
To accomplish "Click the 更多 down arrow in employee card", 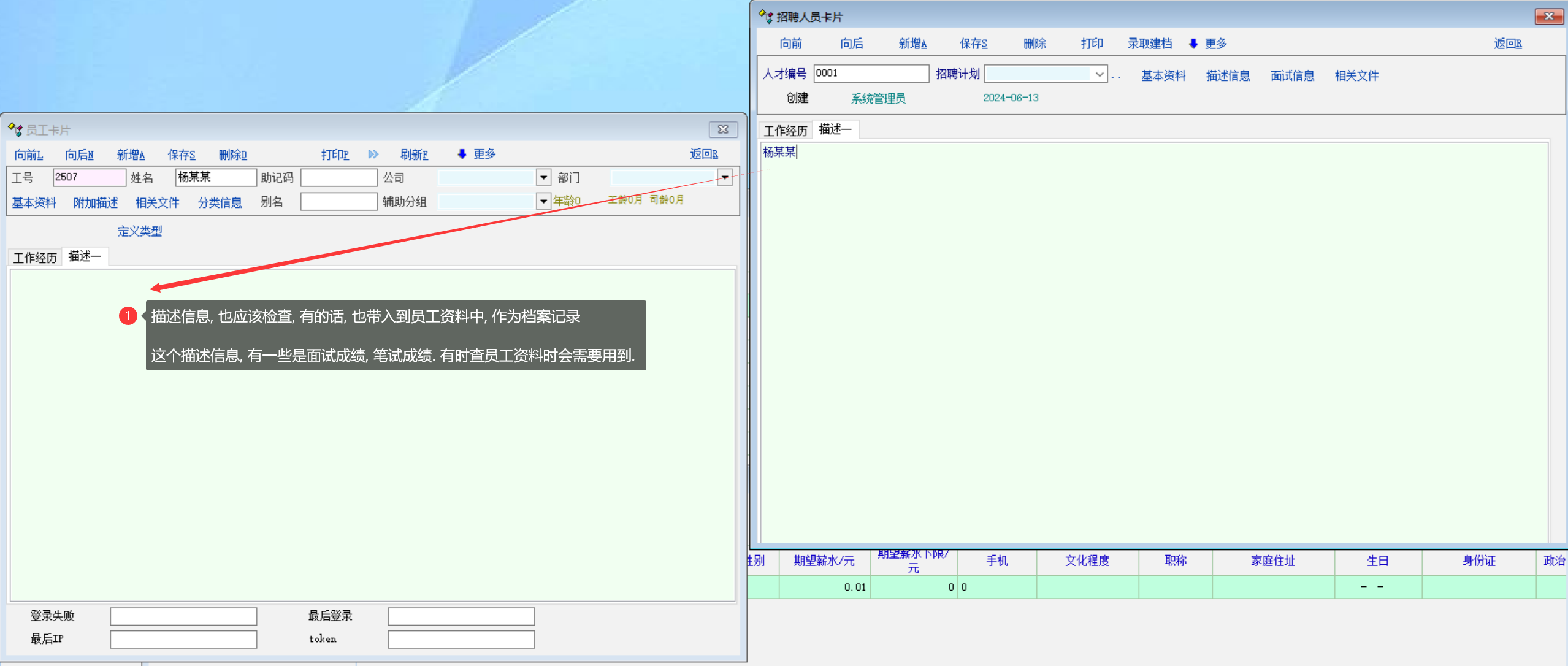I will tap(462, 154).
